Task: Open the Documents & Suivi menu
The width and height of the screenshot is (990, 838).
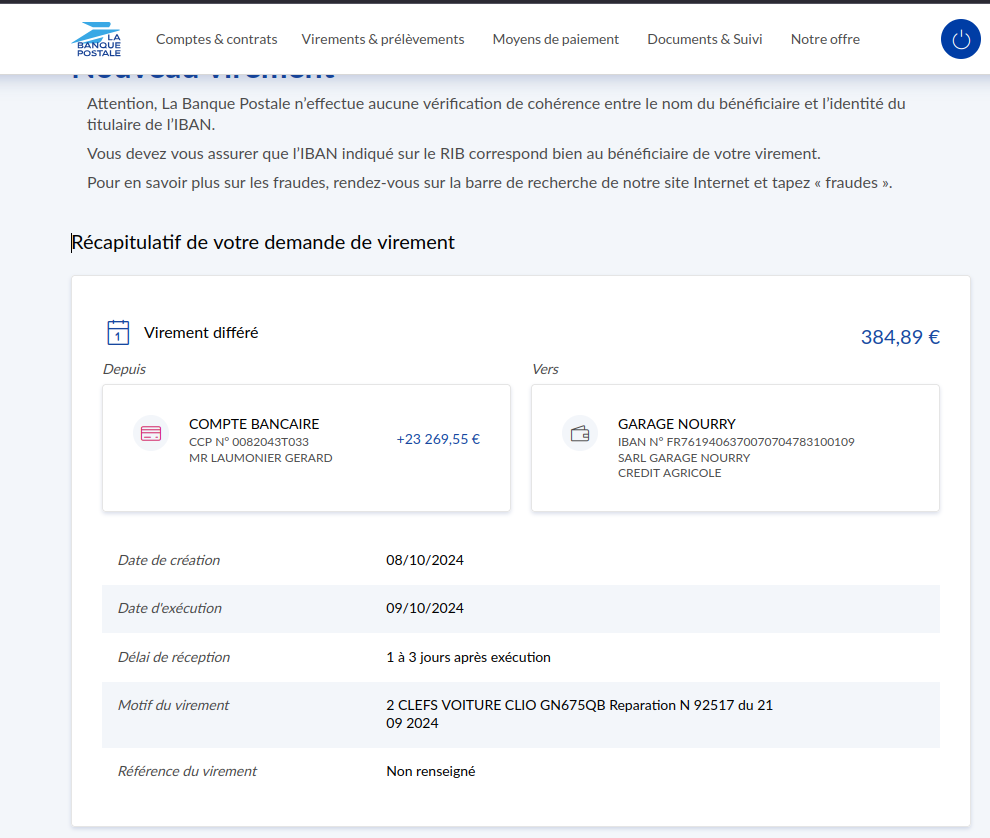Action: pyautogui.click(x=704, y=40)
